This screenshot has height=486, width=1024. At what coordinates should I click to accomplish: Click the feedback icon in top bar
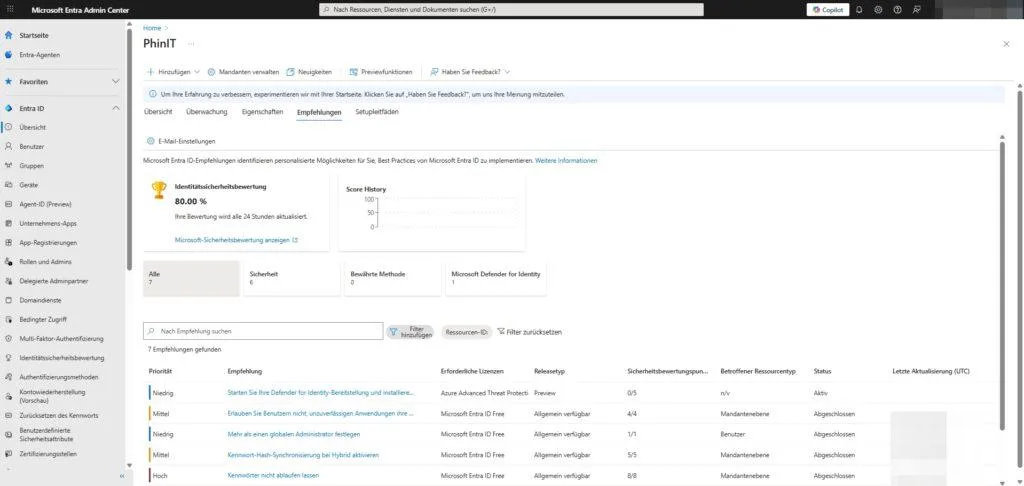point(916,9)
